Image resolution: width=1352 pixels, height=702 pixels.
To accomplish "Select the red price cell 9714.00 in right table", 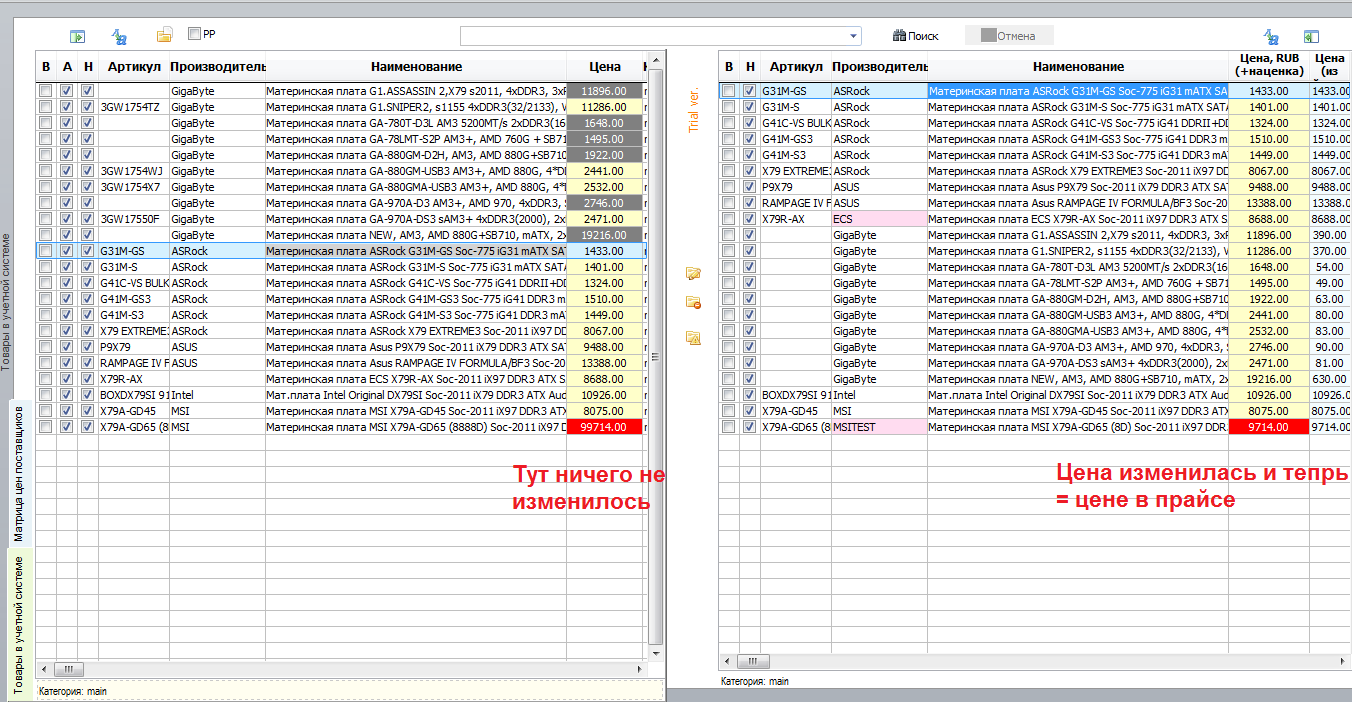I will tap(1268, 427).
